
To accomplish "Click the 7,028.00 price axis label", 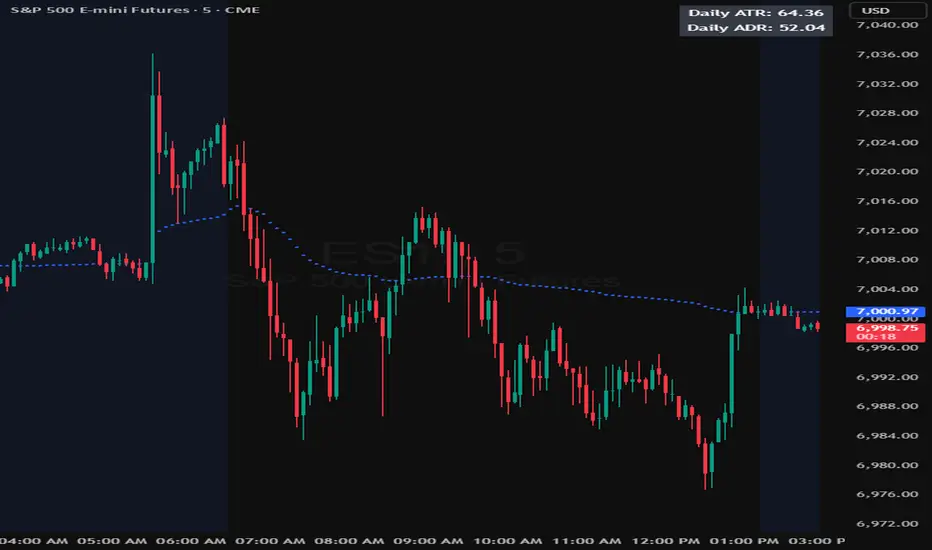I will coord(887,112).
